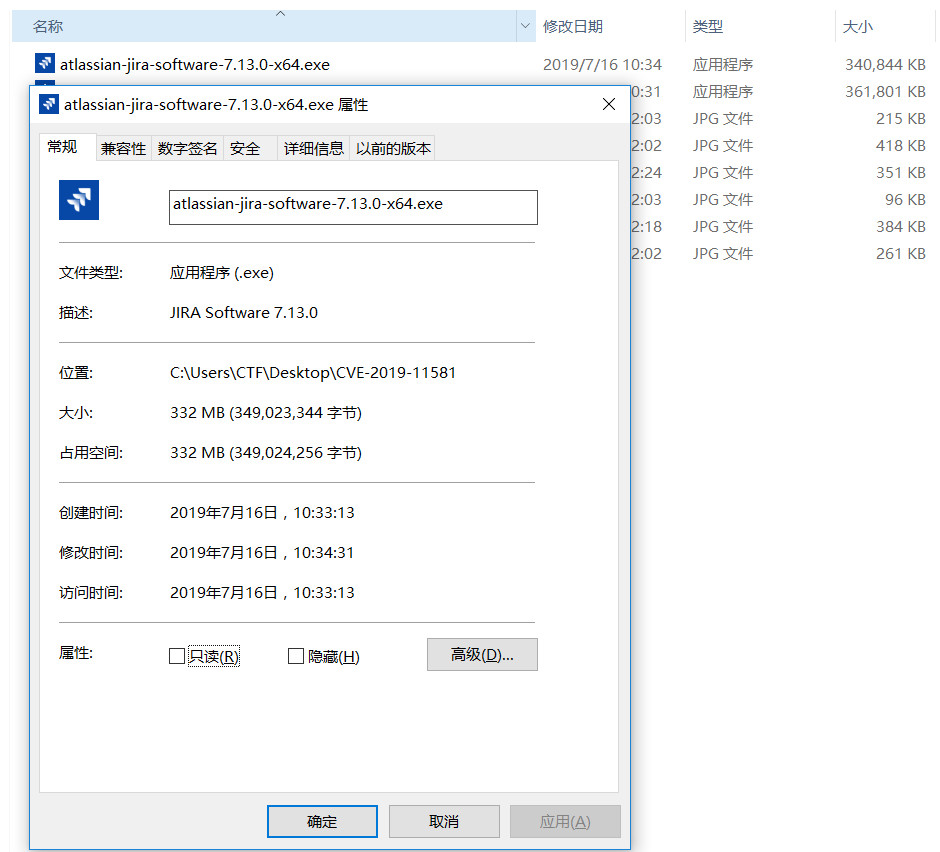This screenshot has height=852, width=940.
Task: Sort by the 名称 column header
Action: 264,26
